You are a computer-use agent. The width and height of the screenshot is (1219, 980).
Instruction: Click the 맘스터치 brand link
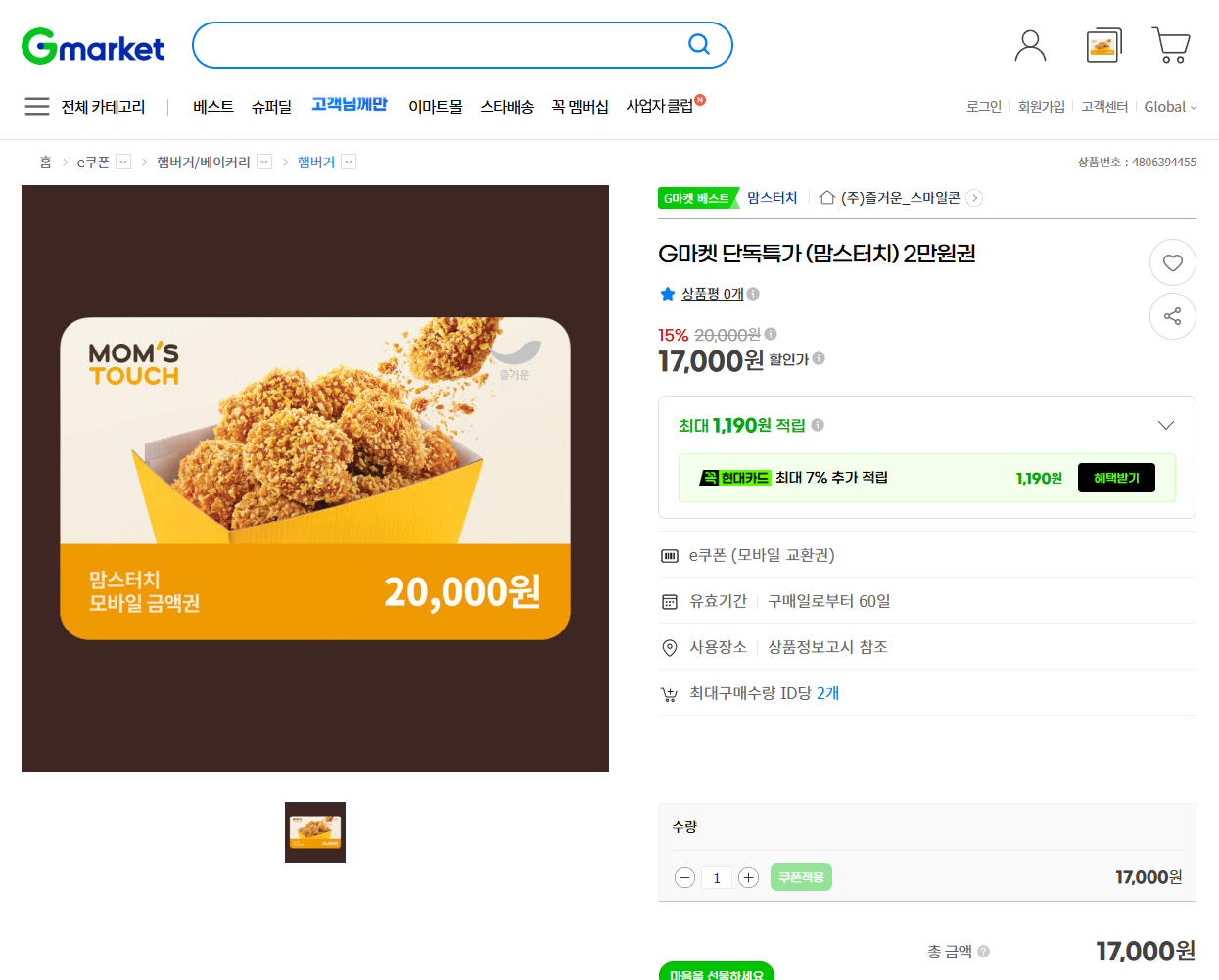point(773,198)
